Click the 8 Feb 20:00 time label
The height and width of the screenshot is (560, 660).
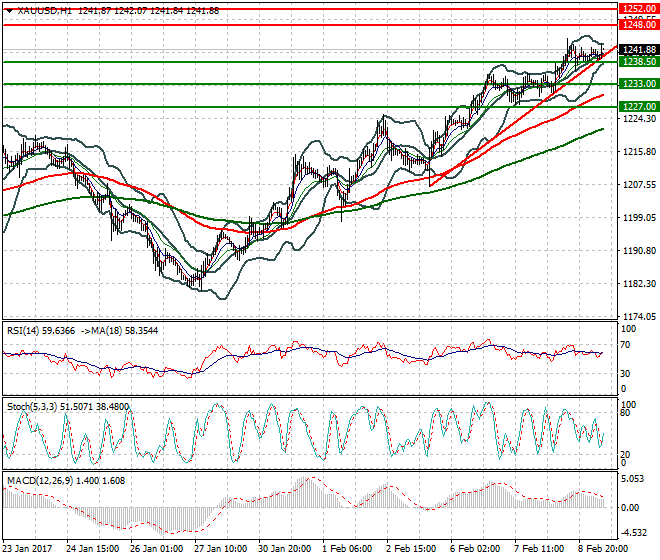tap(603, 549)
